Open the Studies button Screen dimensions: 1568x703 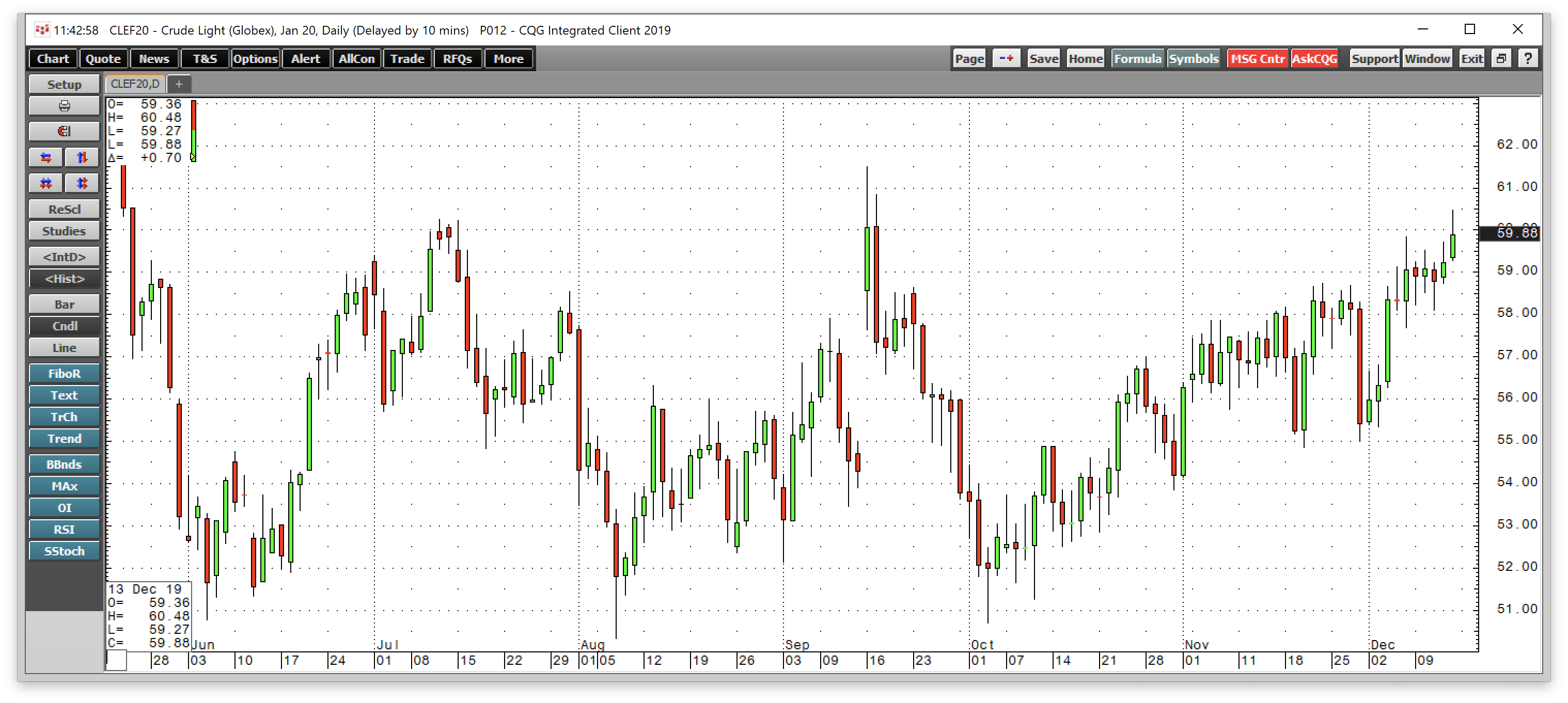[x=64, y=231]
